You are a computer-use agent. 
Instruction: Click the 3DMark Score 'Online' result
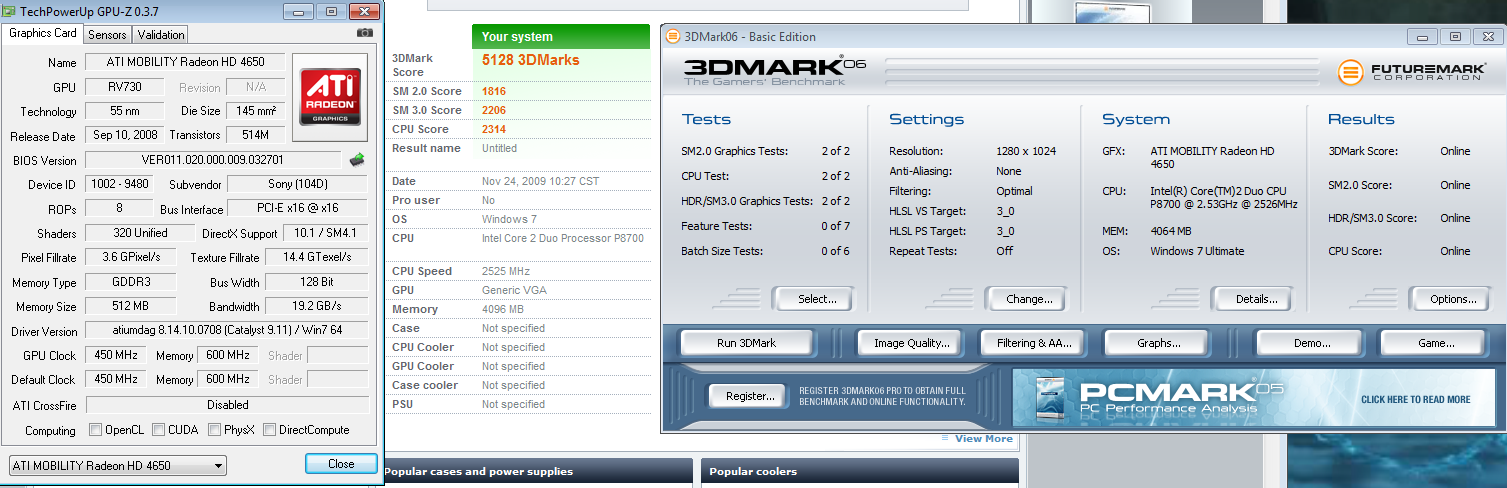click(1455, 152)
